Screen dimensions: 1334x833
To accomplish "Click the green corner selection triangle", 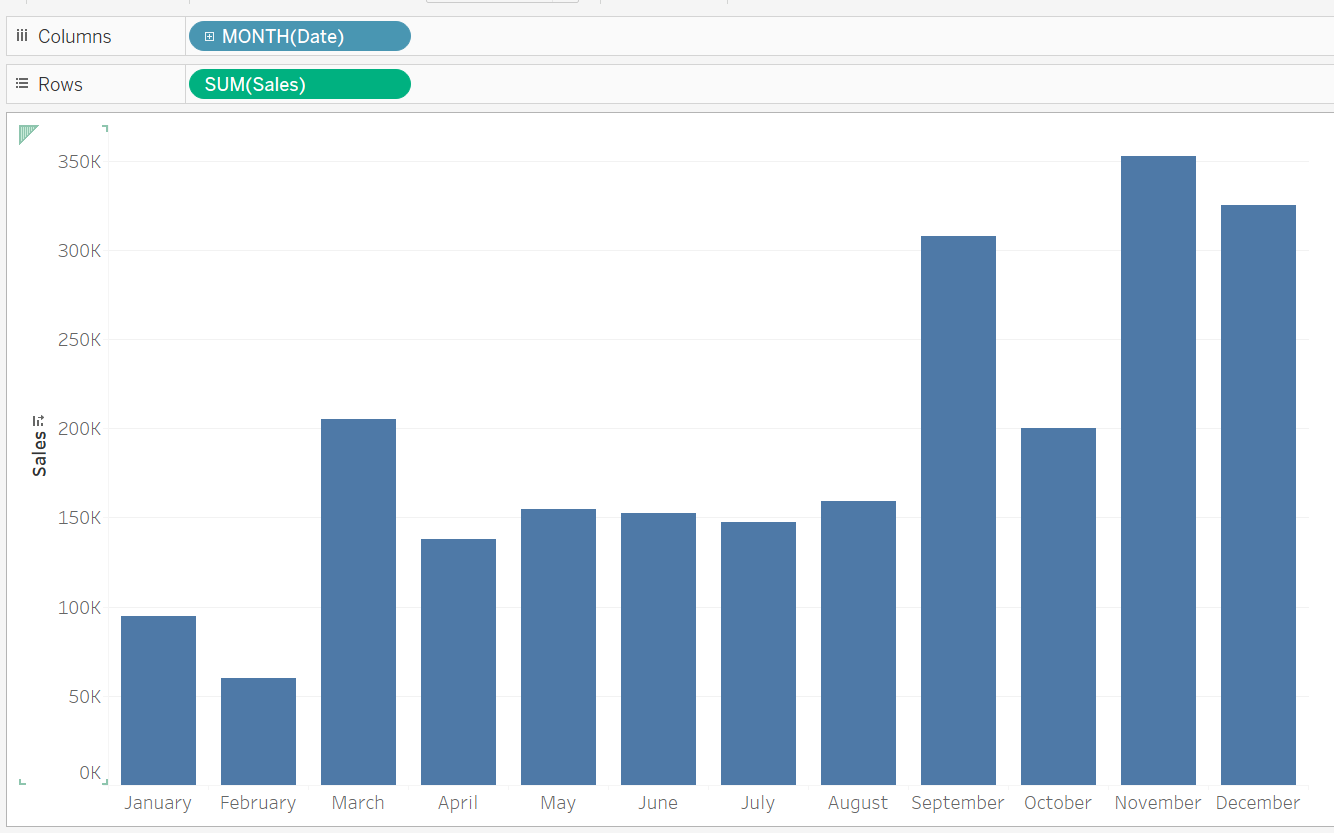I will click(x=27, y=134).
